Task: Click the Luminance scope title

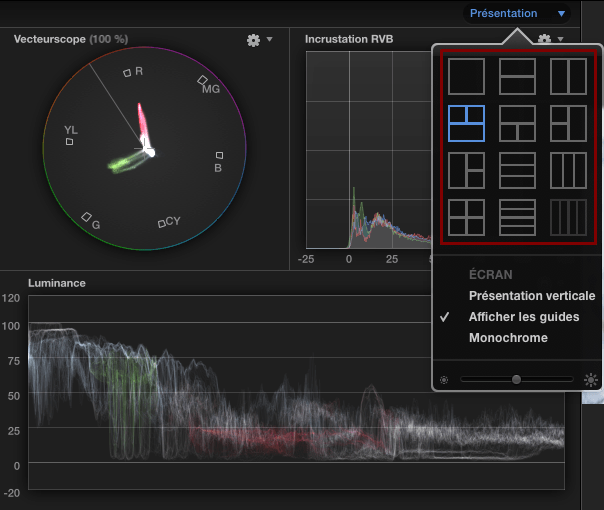Action: (57, 283)
